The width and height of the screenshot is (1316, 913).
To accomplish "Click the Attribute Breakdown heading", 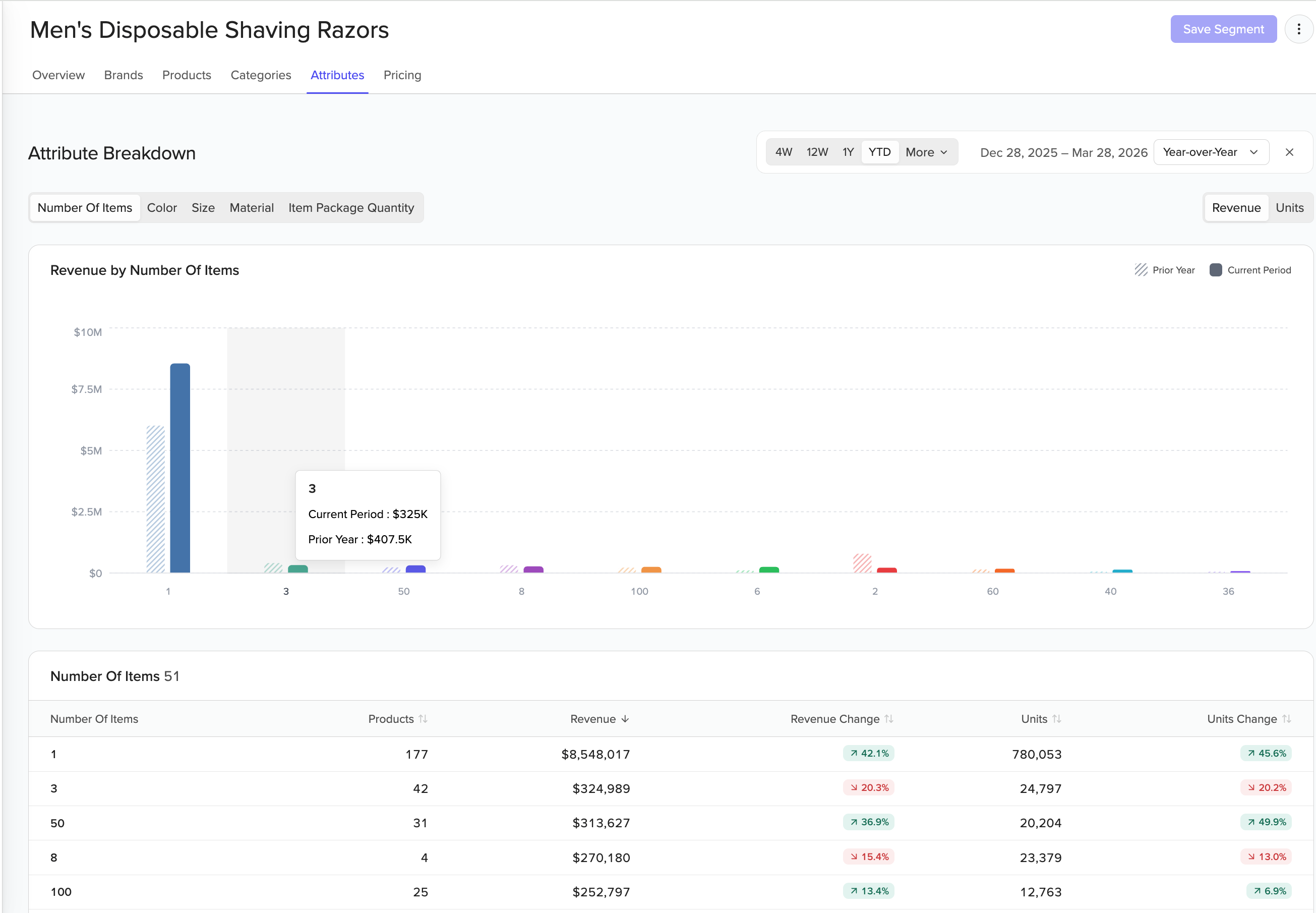I will coord(112,153).
